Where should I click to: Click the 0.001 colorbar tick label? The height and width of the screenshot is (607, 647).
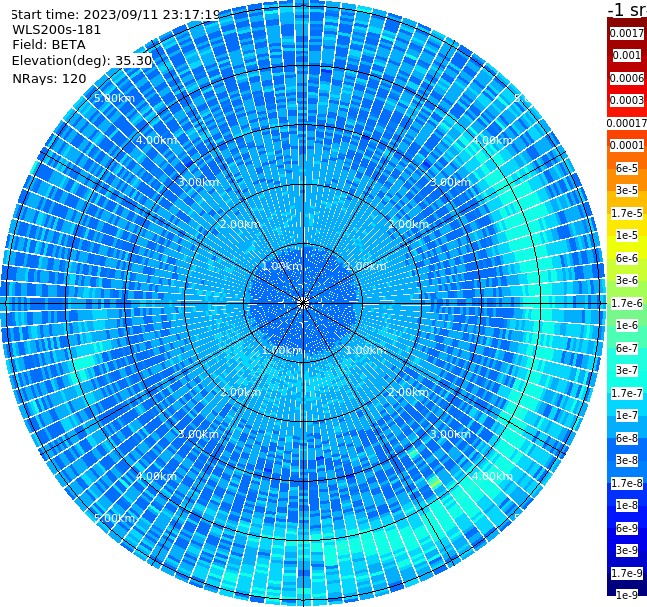pos(627,55)
